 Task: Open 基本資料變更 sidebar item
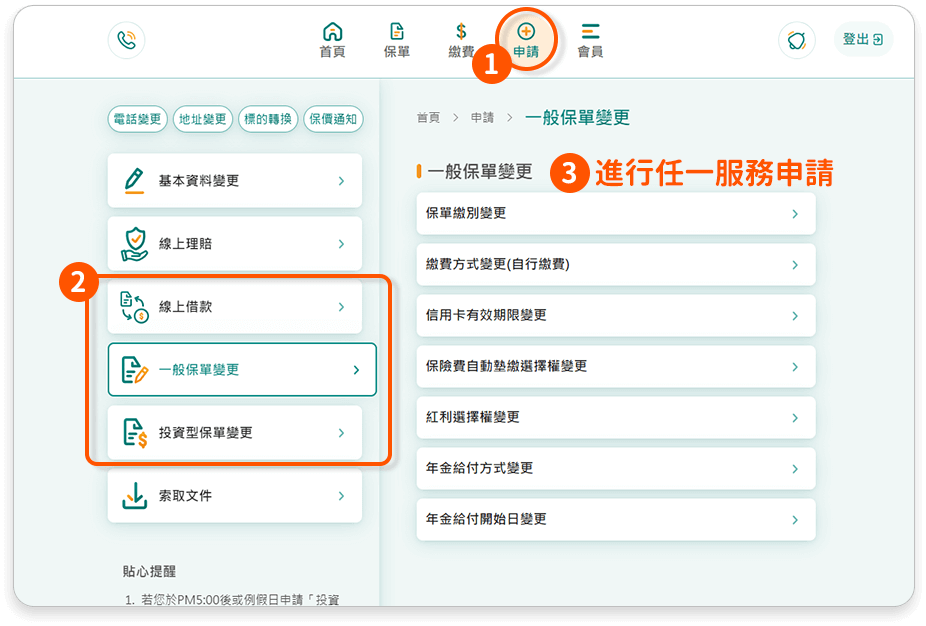(235, 181)
